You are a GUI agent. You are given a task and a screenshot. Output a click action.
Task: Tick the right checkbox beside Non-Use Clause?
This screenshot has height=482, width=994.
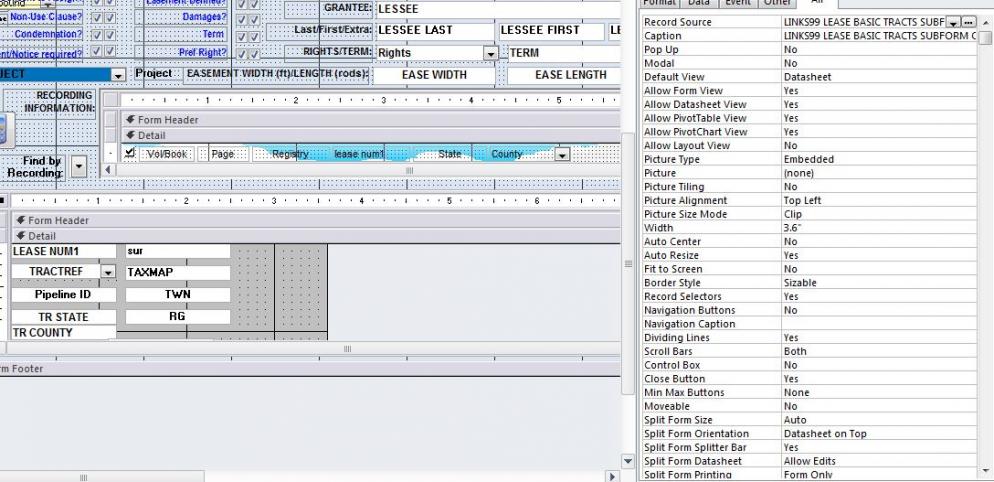[110, 18]
